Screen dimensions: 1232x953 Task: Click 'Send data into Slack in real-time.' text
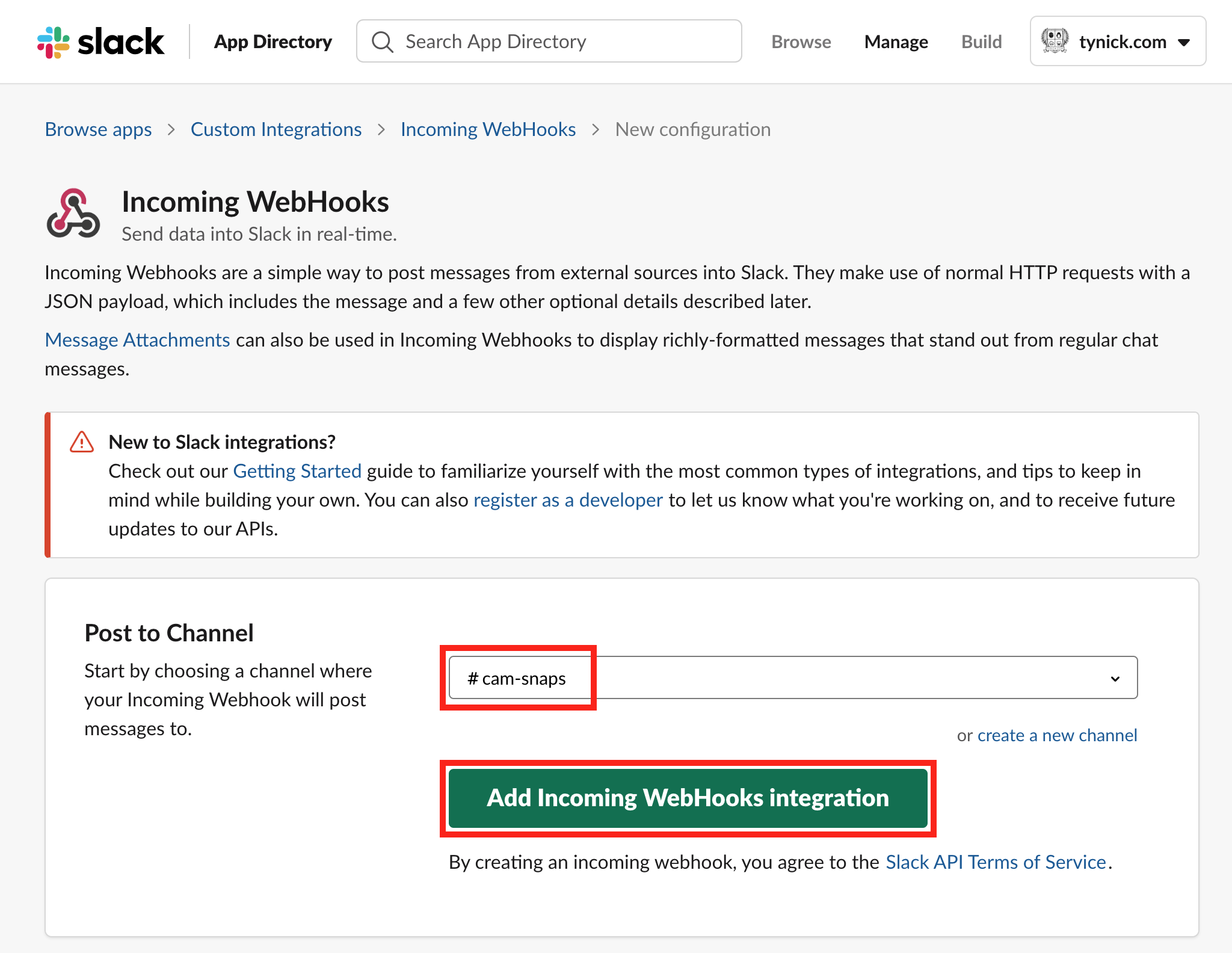coord(259,234)
